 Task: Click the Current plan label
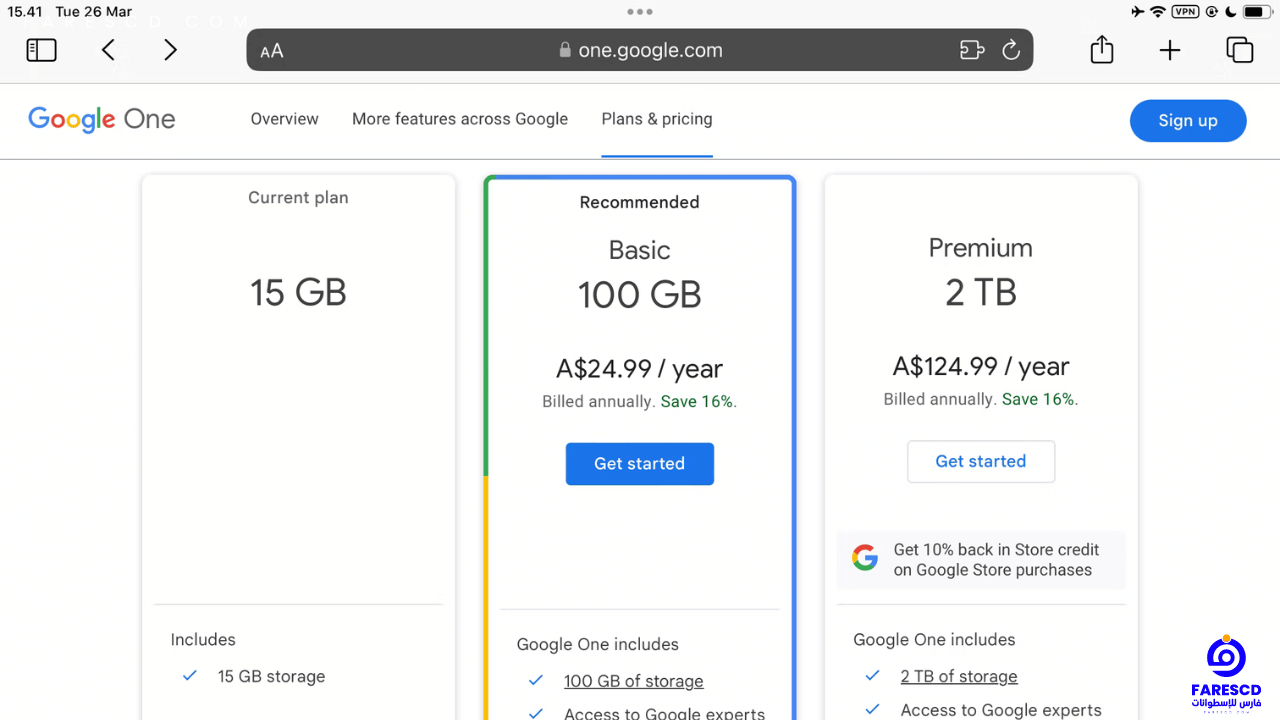[x=298, y=198]
